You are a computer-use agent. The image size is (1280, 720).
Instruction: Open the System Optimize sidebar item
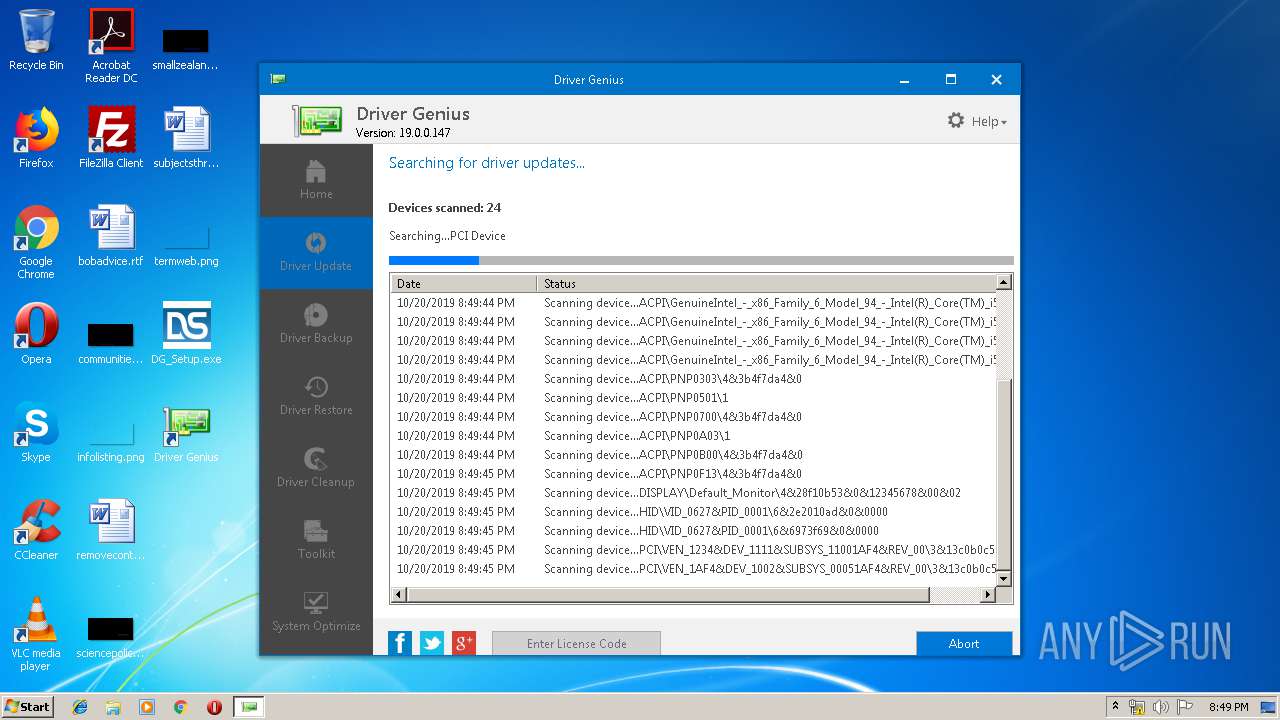tap(316, 612)
